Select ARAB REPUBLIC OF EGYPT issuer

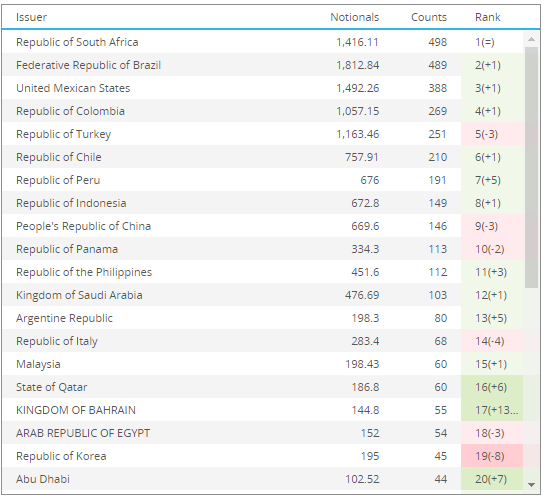(x=83, y=433)
